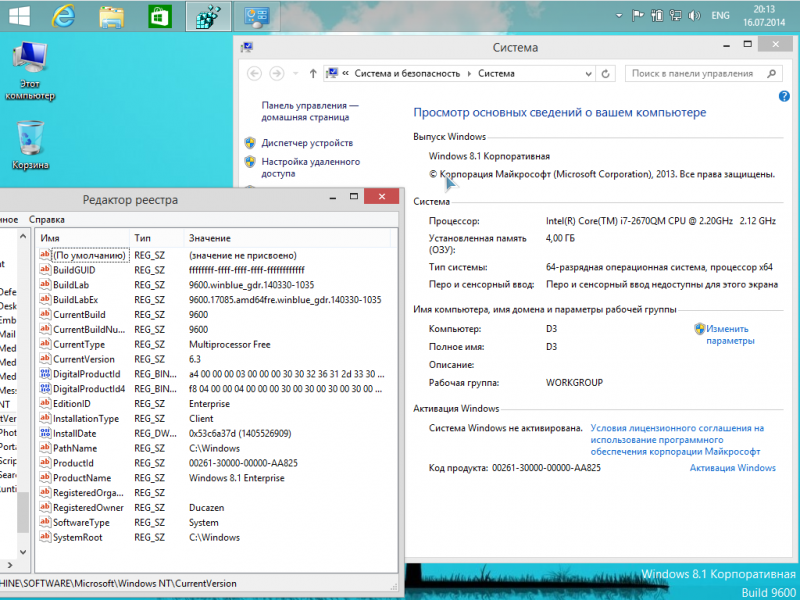Select the BuildLab registry value
This screenshot has height=600, width=800.
[71, 285]
